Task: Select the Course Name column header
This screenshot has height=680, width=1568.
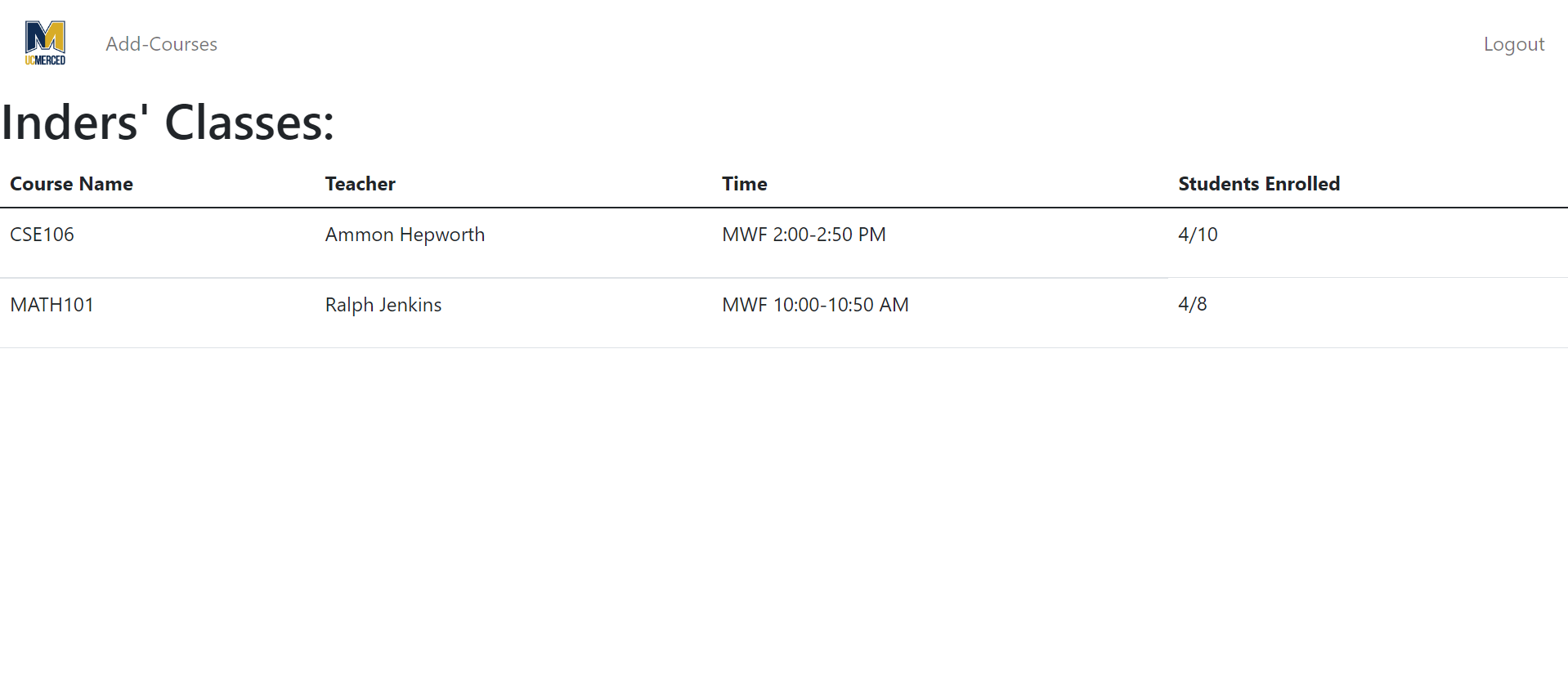Action: (71, 184)
